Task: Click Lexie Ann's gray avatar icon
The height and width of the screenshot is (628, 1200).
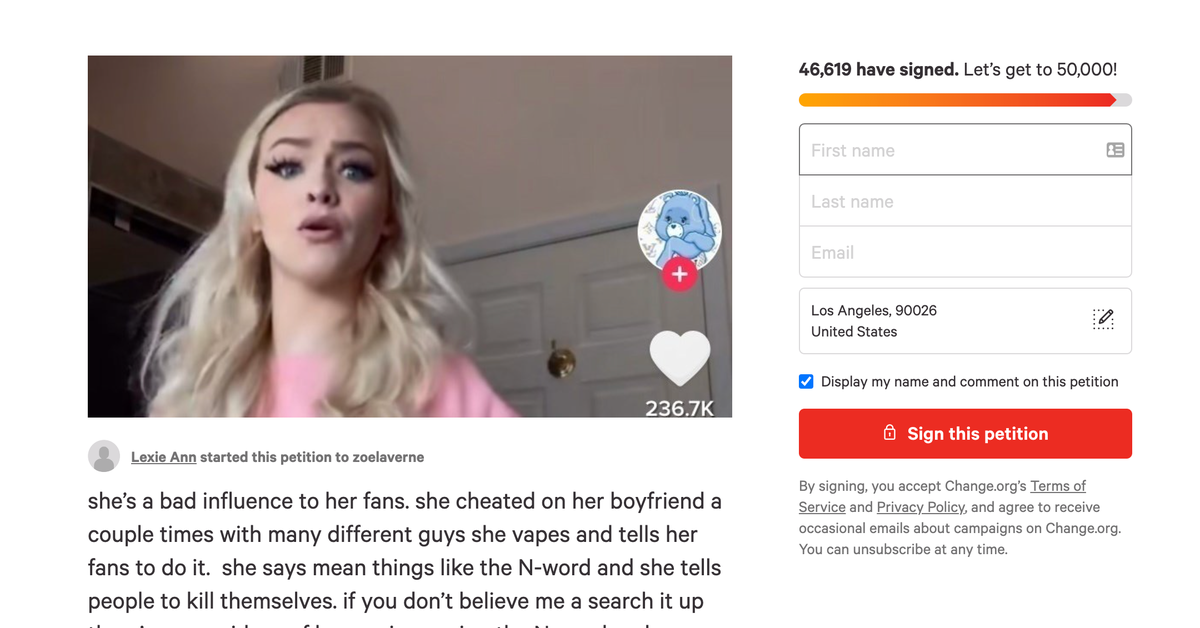Action: (x=104, y=456)
